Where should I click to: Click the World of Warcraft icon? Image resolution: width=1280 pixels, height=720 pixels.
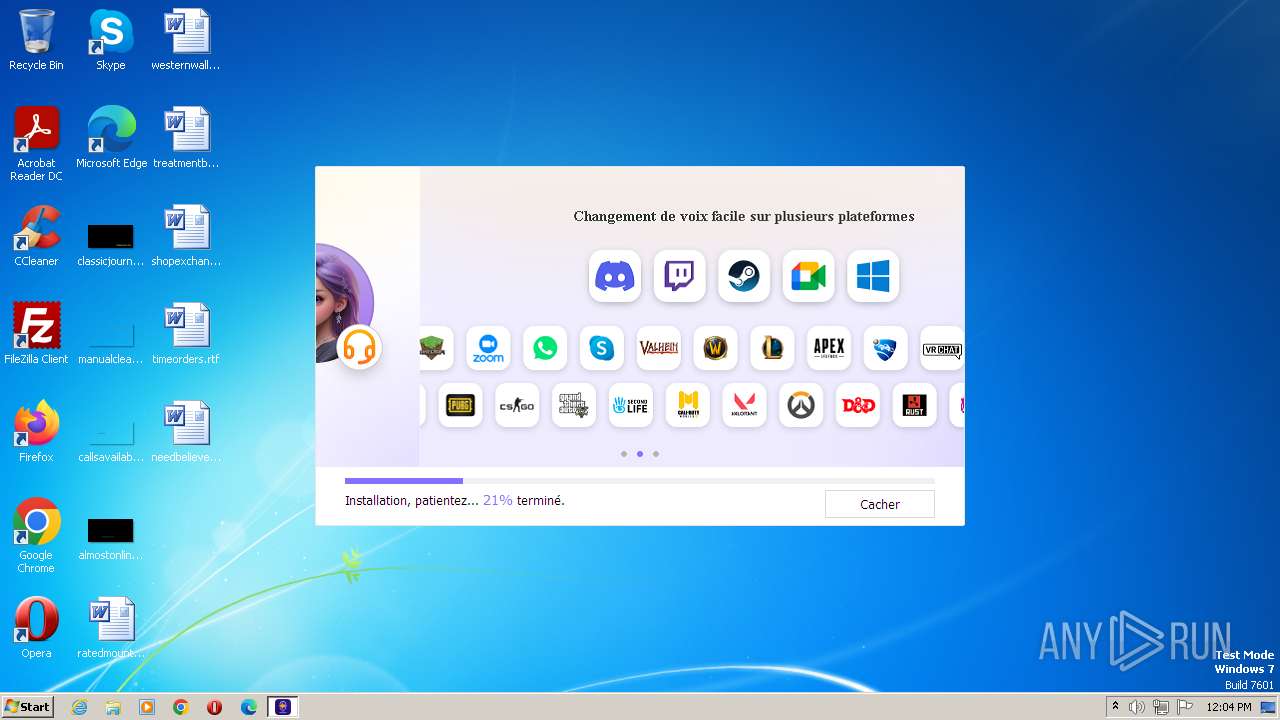click(715, 348)
